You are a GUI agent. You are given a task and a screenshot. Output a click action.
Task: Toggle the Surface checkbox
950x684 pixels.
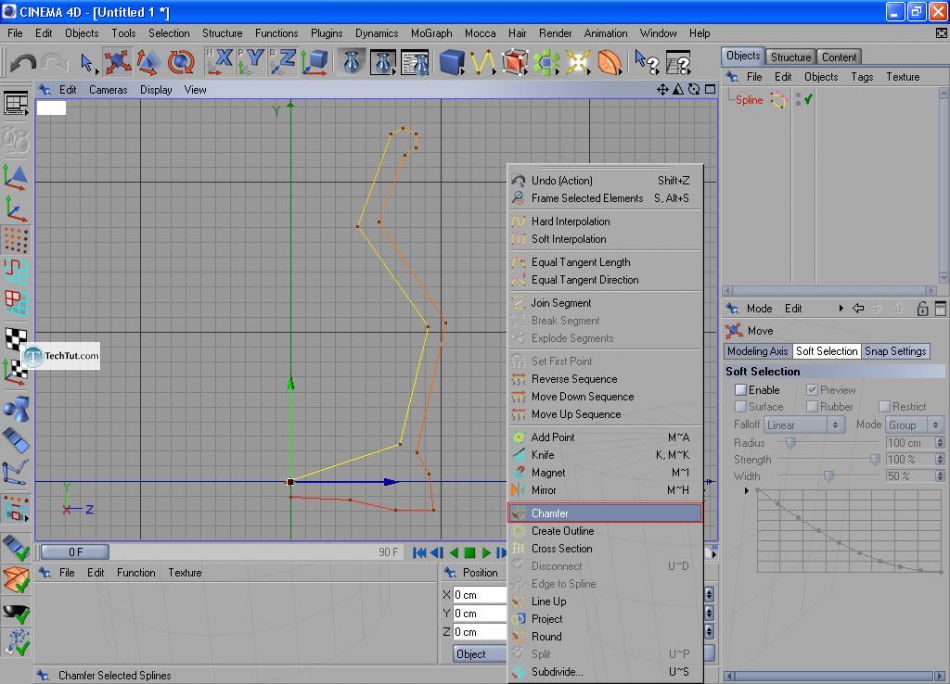coord(740,406)
